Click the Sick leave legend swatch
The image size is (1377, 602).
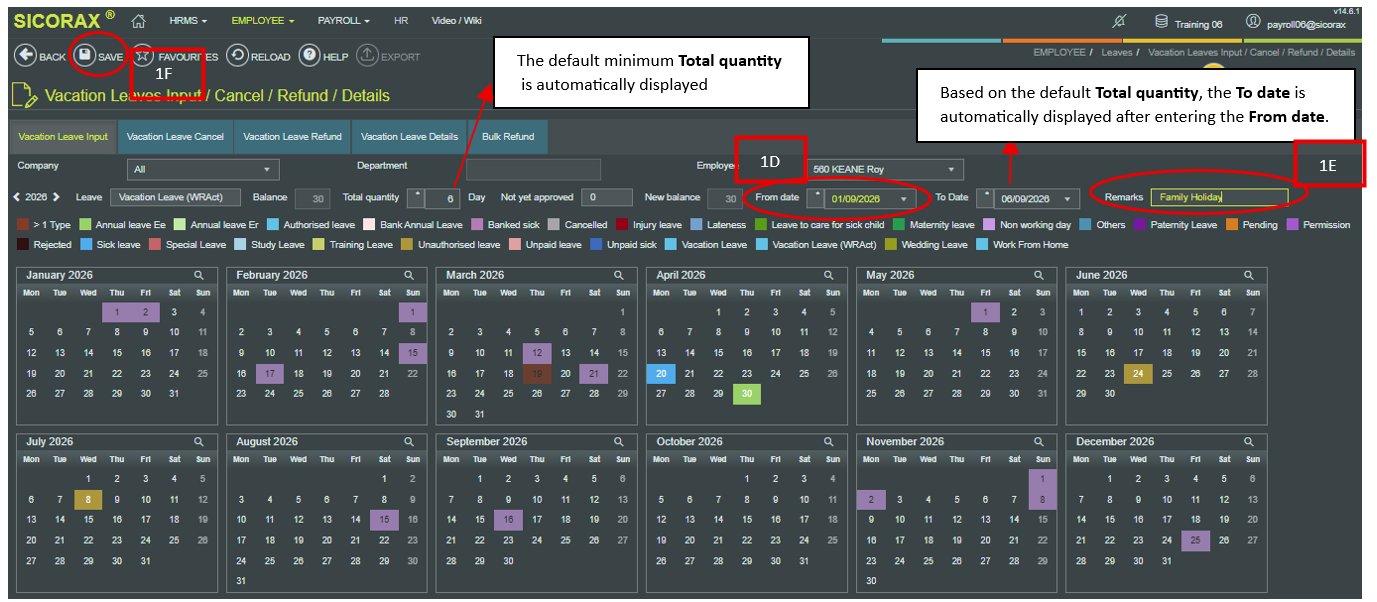(x=85, y=244)
